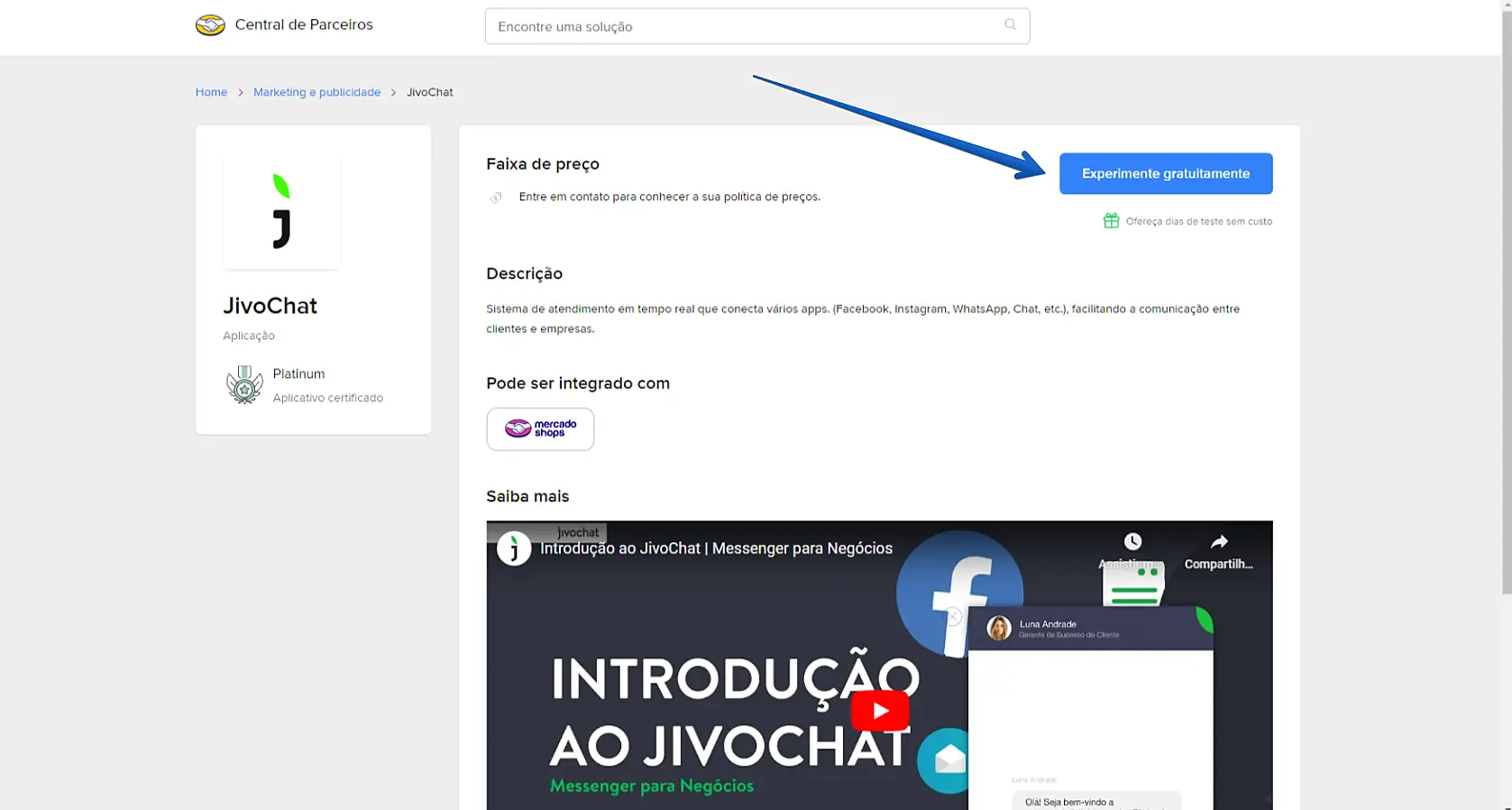
Task: Click the search magnifier icon
Action: coord(1010,25)
